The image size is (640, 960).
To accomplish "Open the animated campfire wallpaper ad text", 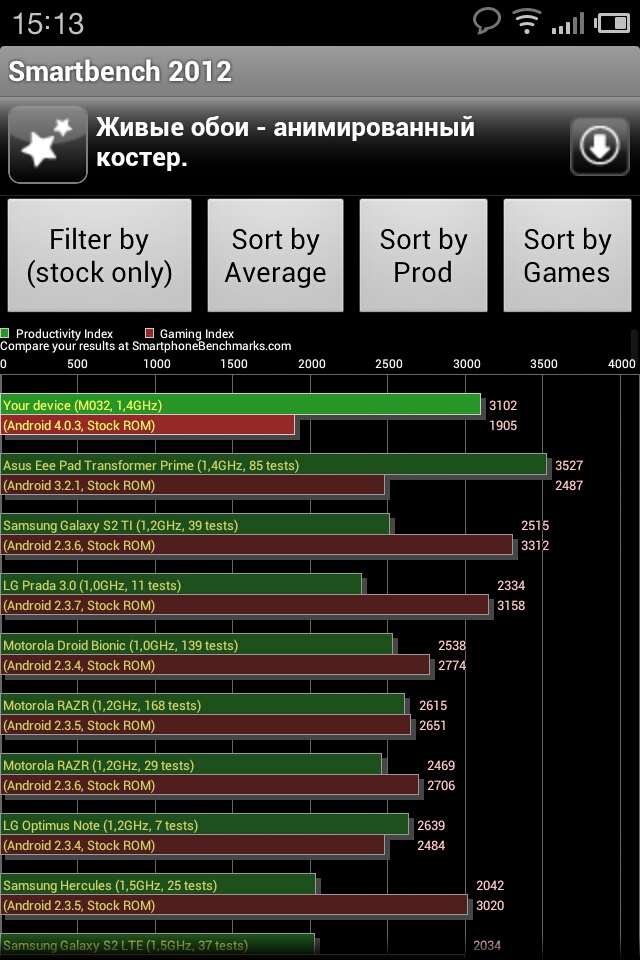I will coord(285,142).
